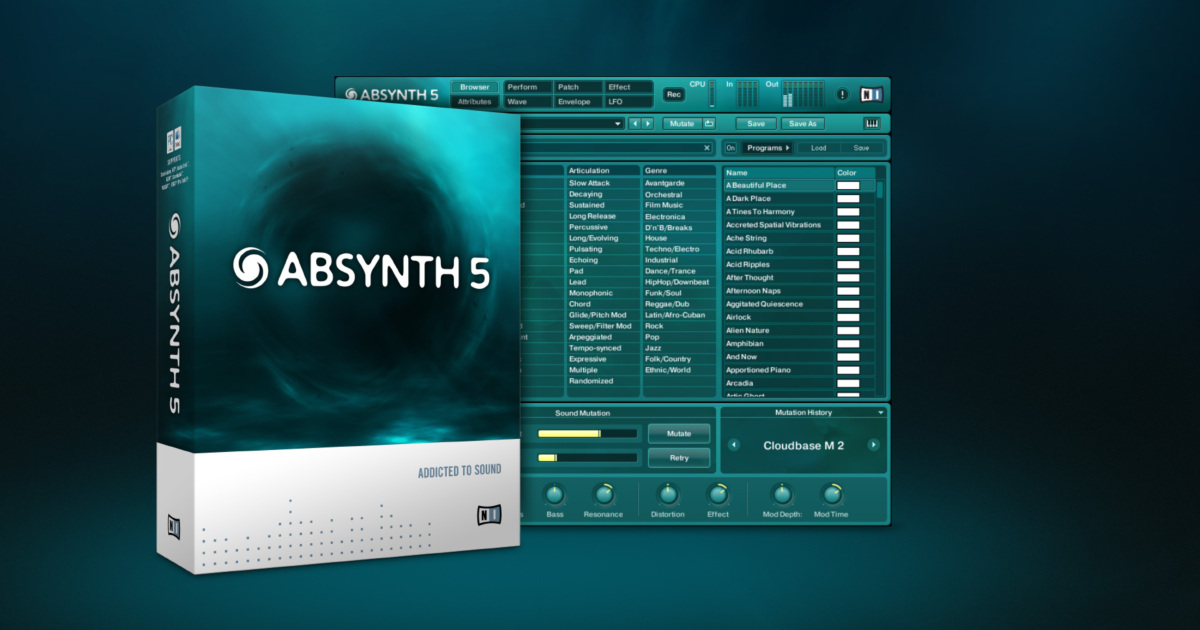The image size is (1200, 630).
Task: Select preset Arcadia
Action: point(778,383)
